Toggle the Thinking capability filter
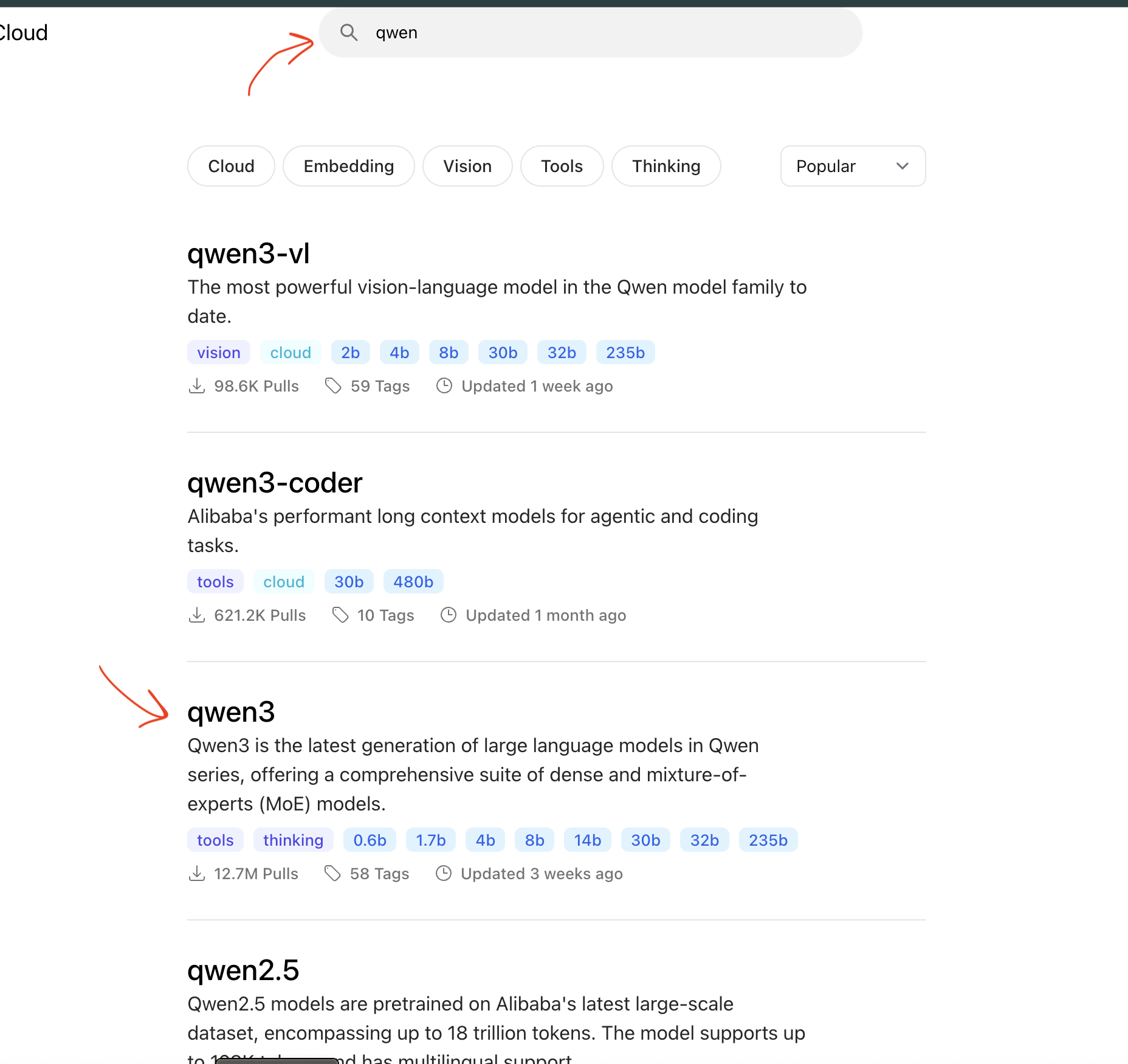The height and width of the screenshot is (1064, 1128). [666, 165]
